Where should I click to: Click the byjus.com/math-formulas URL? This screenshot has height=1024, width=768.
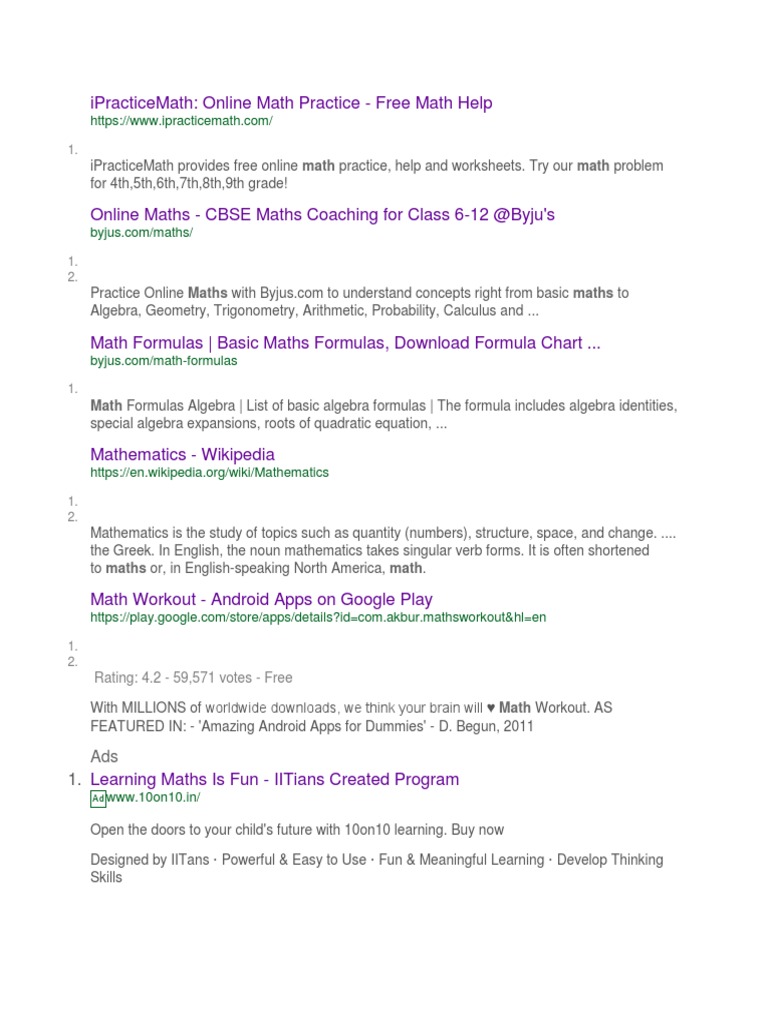click(164, 361)
